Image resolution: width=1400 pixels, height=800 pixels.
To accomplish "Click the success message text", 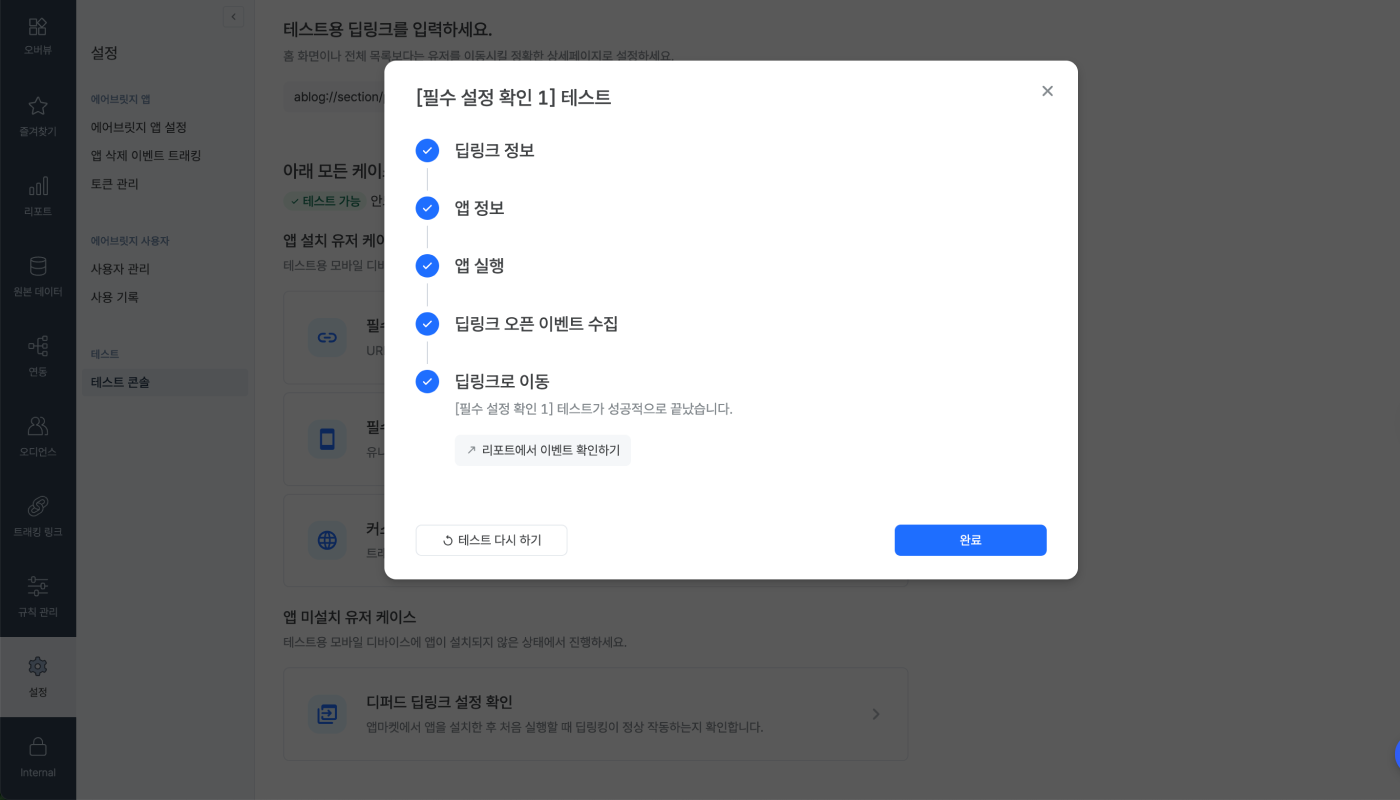I will pos(594,409).
